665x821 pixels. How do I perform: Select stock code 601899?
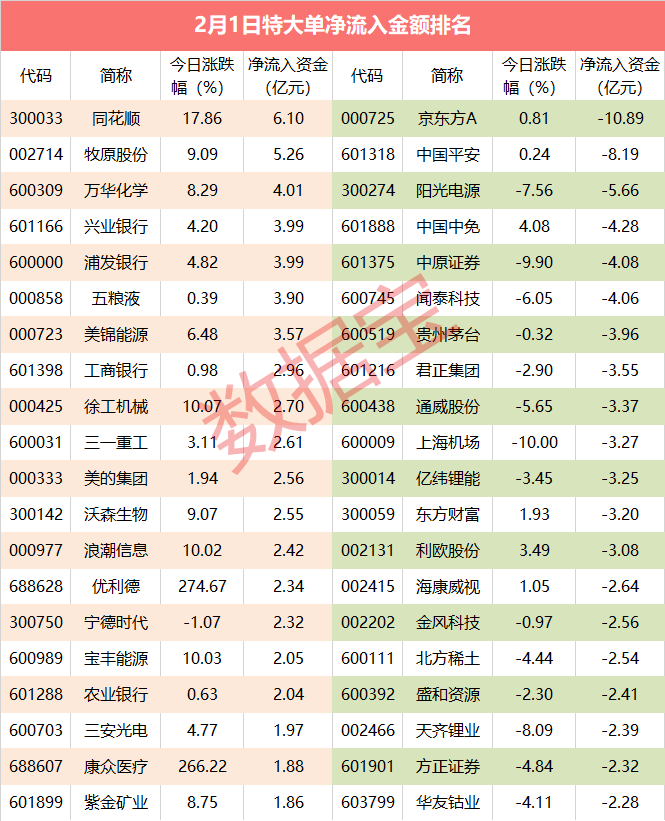pos(36,803)
